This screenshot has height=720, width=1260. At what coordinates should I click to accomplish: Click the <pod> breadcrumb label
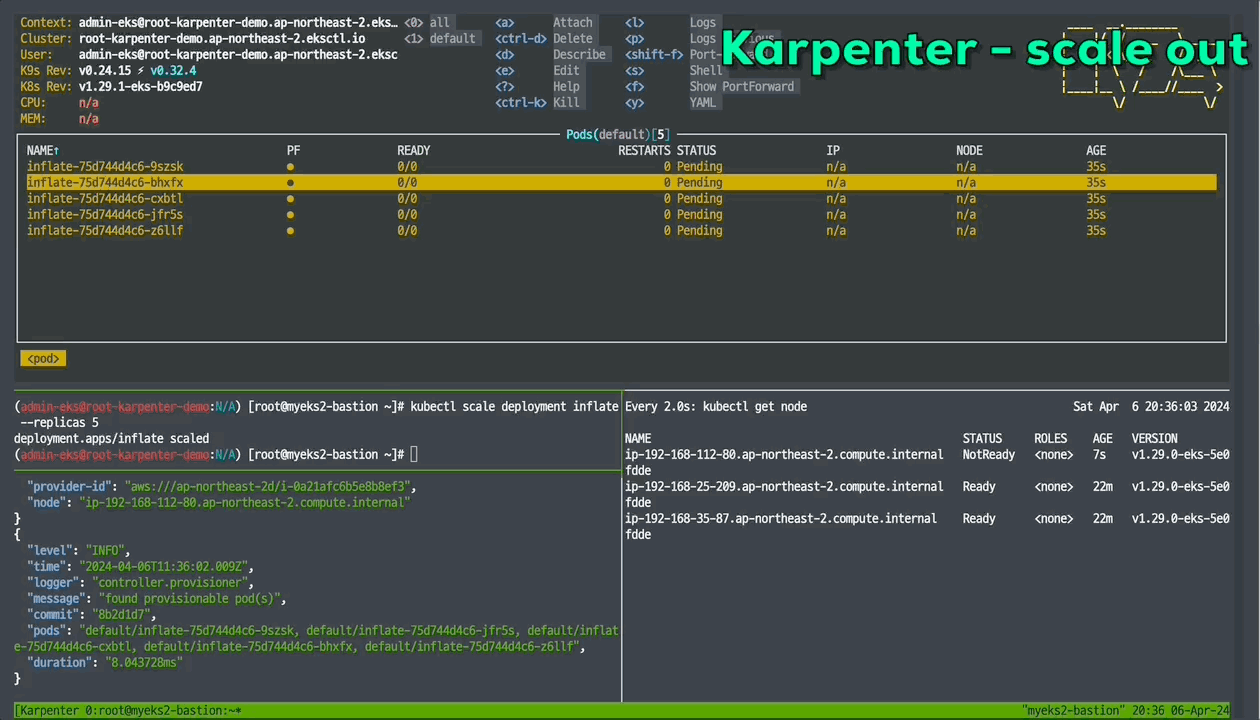pos(43,358)
